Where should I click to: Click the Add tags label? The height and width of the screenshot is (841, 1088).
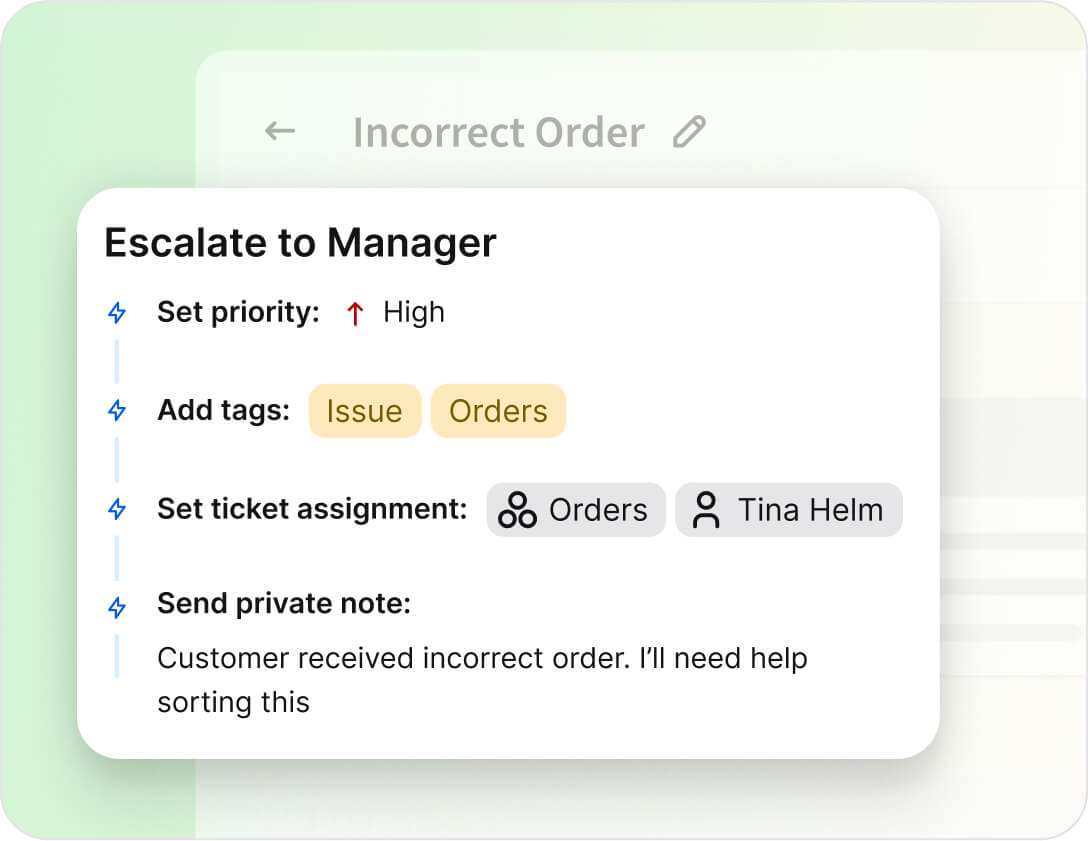pyautogui.click(x=223, y=410)
